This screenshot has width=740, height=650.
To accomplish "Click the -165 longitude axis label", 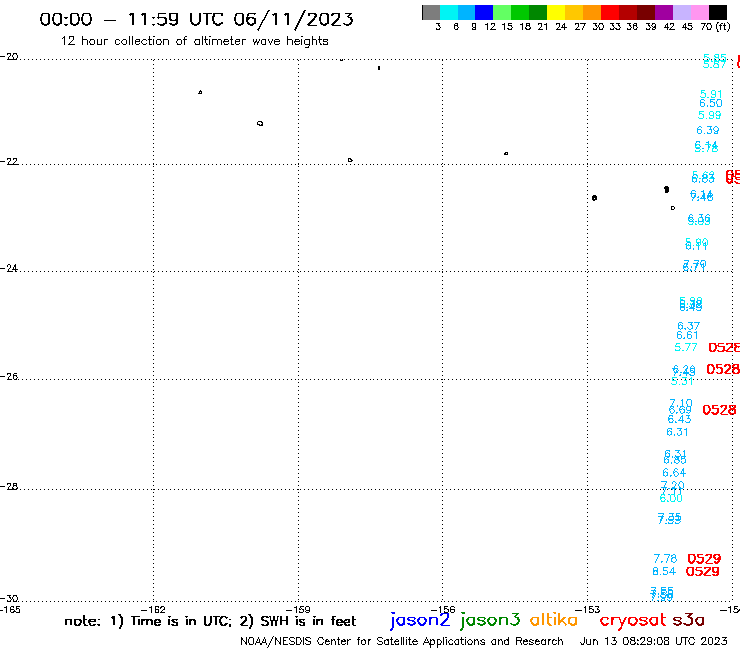I will [x=10, y=609].
